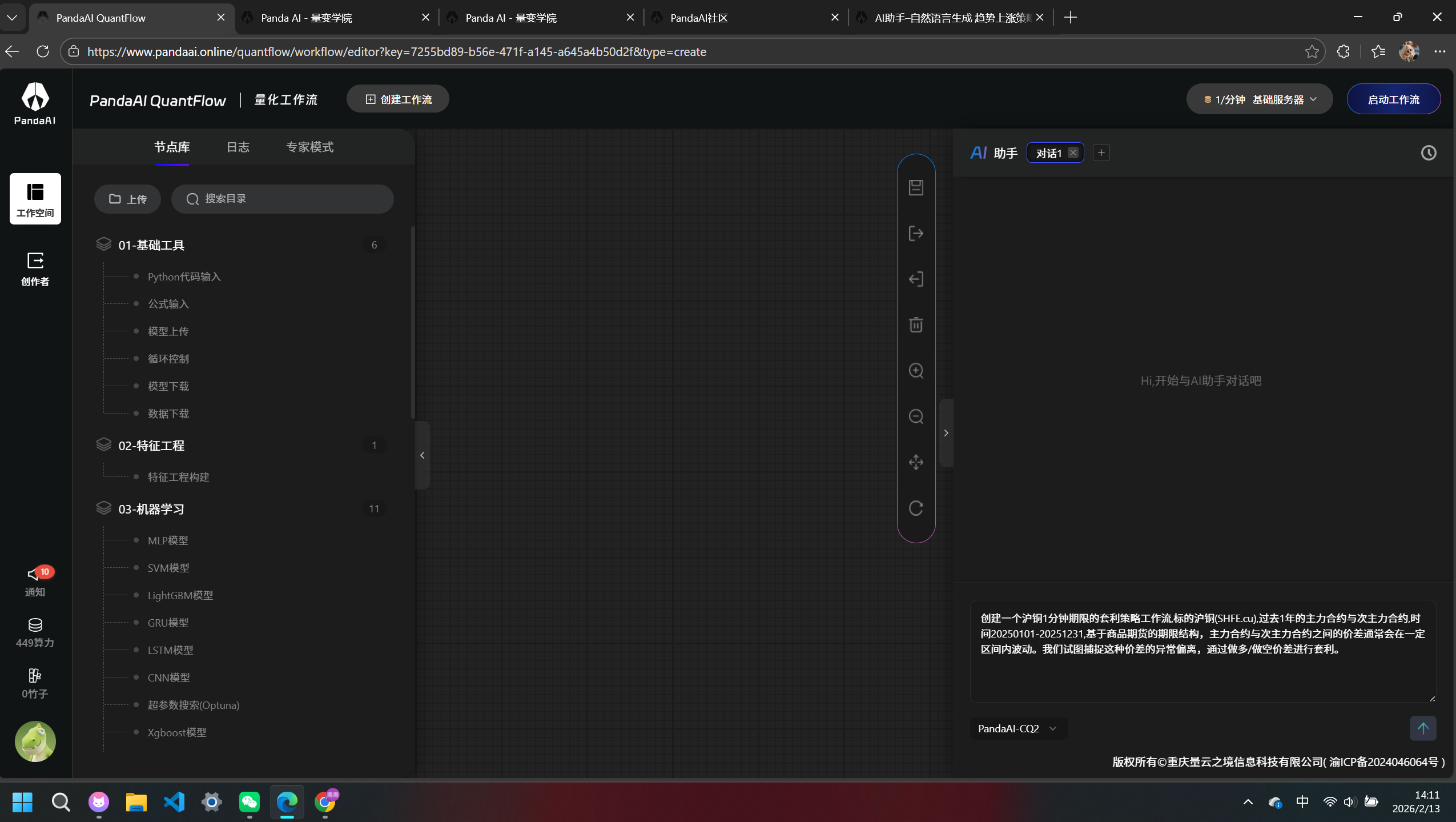Open WeChat from the taskbar
Screen dimensions: 1456x822
tap(250, 802)
